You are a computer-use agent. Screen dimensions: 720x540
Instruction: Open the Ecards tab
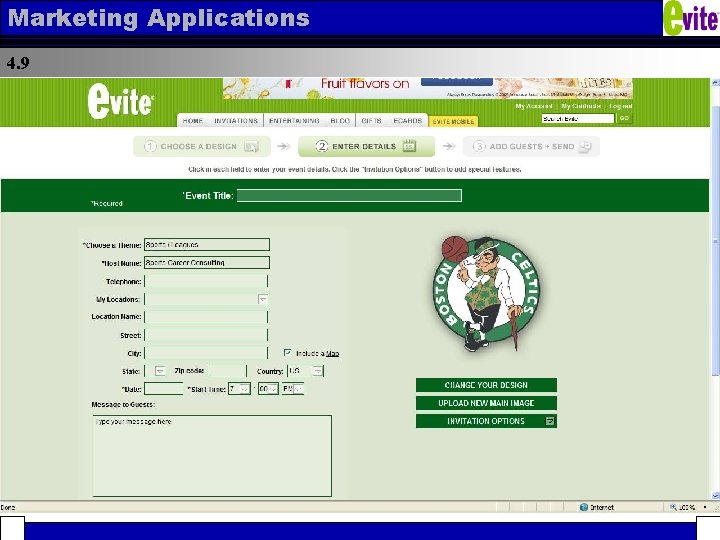click(x=408, y=120)
